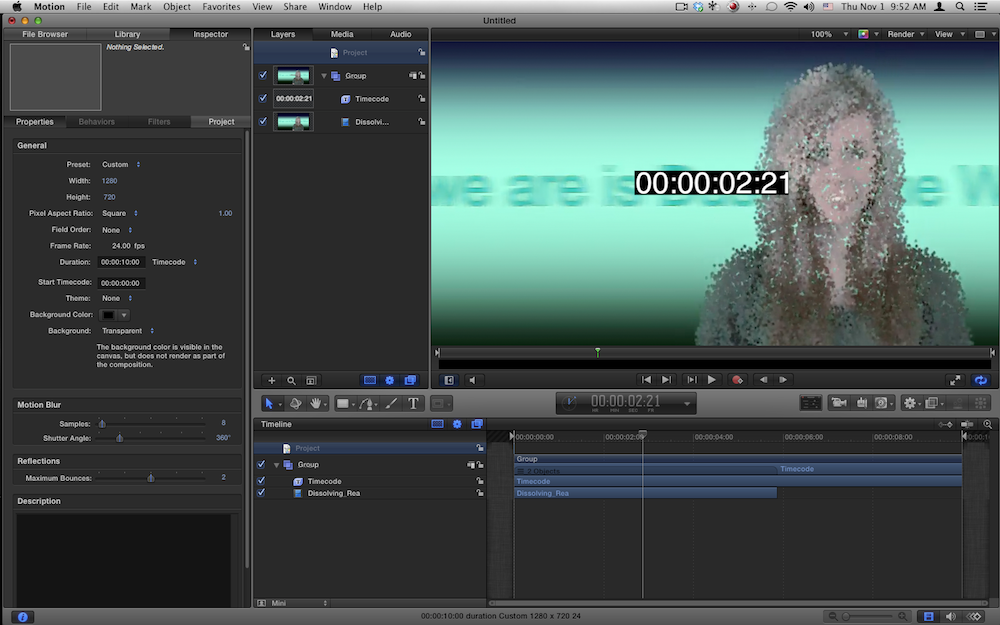Image resolution: width=1000 pixels, height=625 pixels.
Task: Zoom timeline to fit magnifier icon
Action: (x=987, y=424)
